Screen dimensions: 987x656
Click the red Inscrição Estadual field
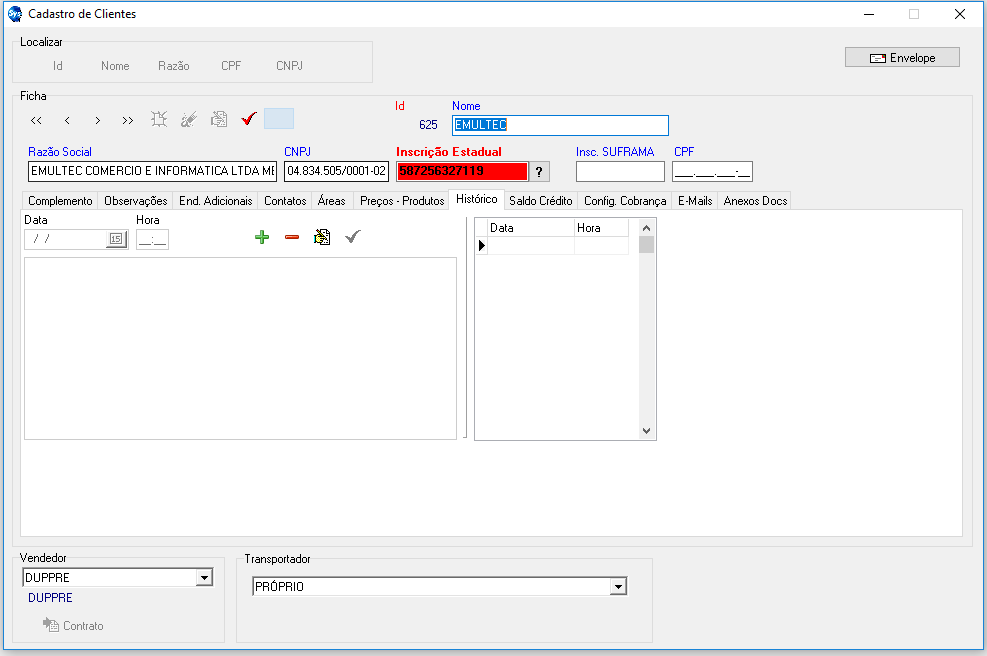(461, 171)
